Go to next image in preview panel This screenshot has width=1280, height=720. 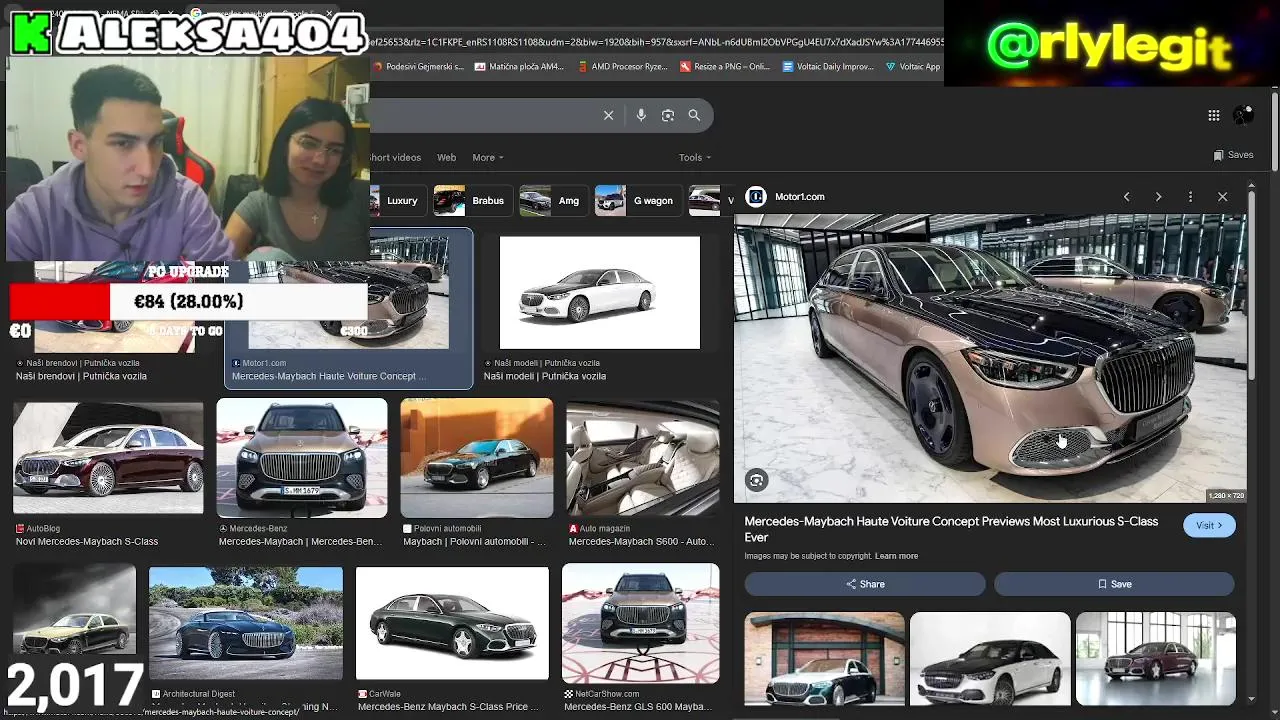pyautogui.click(x=1158, y=197)
